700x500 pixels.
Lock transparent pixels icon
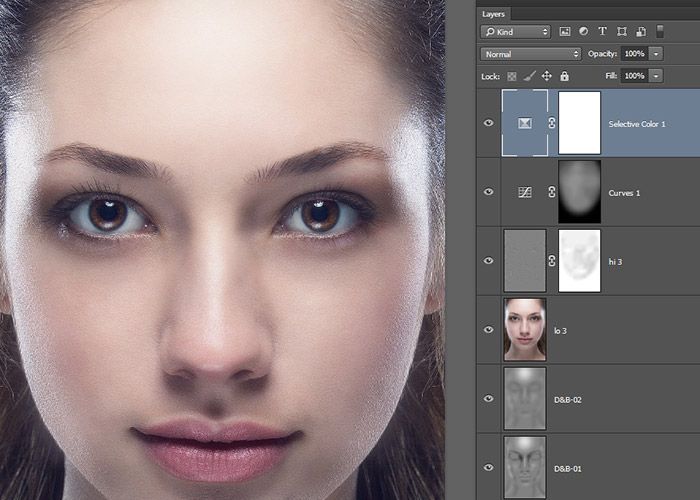tap(512, 76)
